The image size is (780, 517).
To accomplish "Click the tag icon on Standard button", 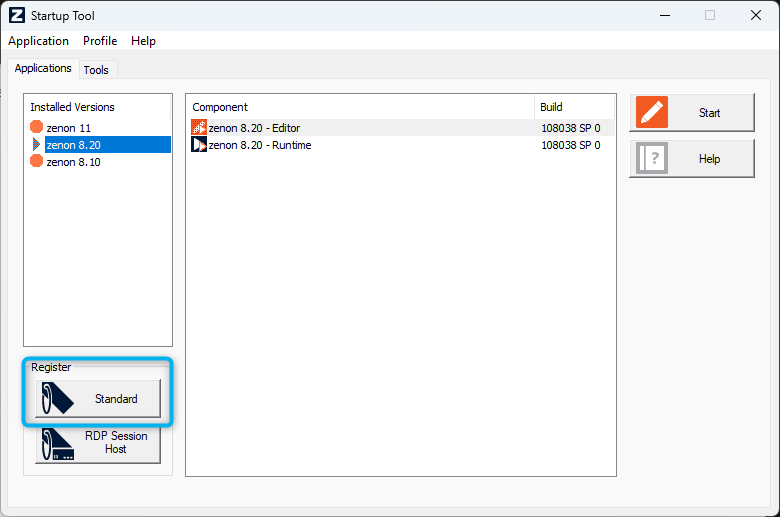I will [57, 399].
